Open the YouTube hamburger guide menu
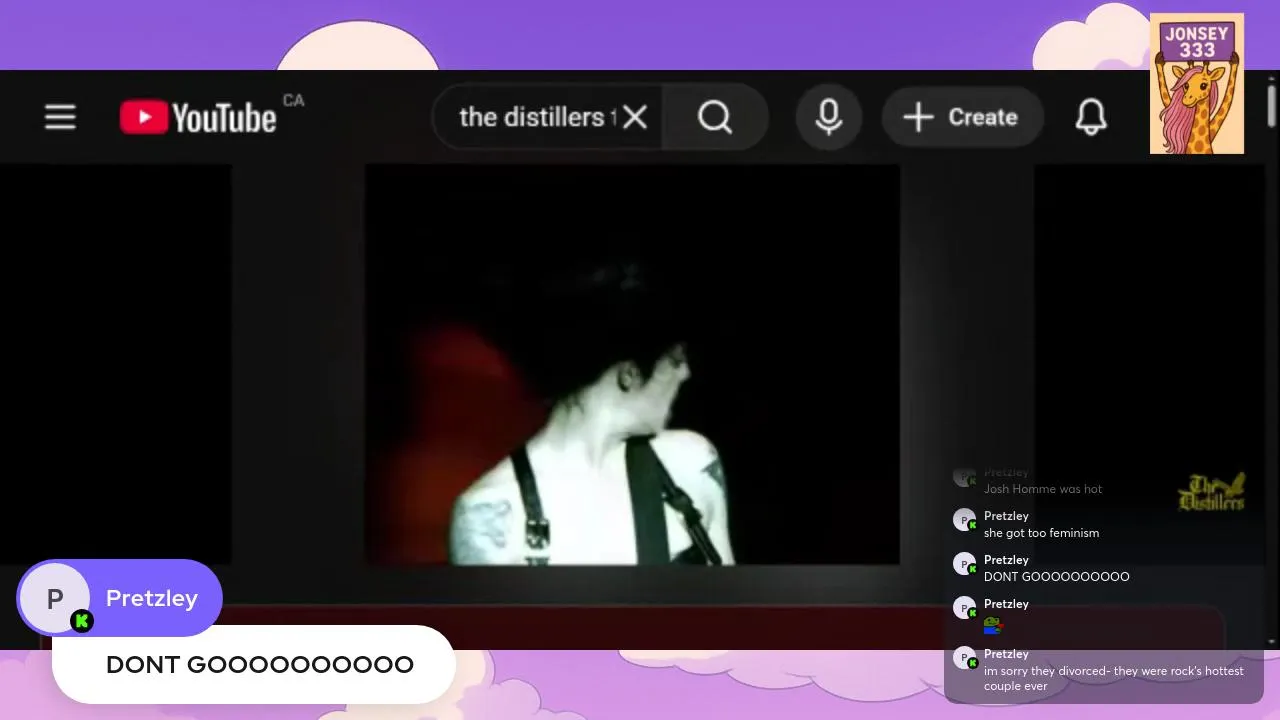1280x720 pixels. pyautogui.click(x=60, y=117)
